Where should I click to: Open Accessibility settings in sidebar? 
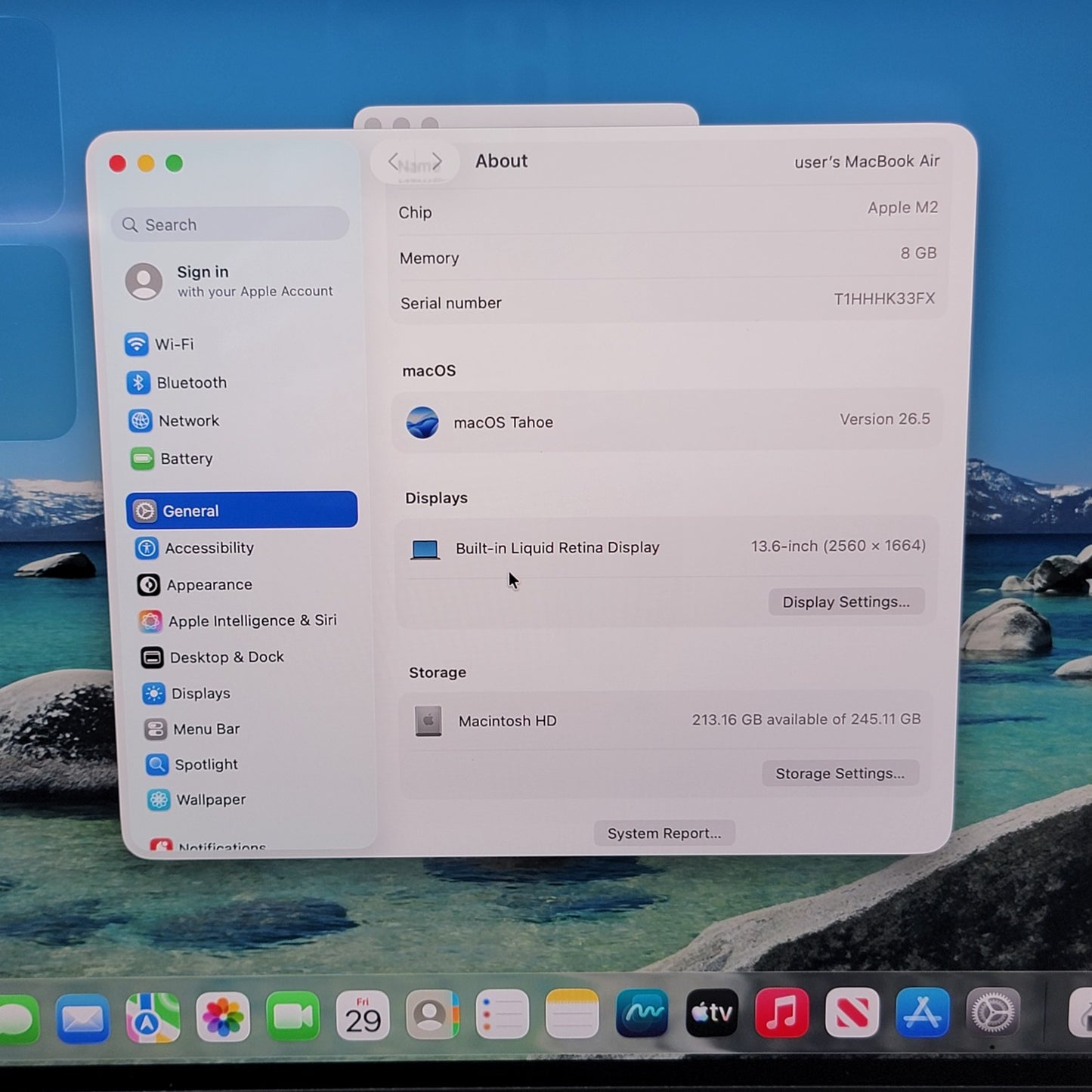(x=194, y=548)
